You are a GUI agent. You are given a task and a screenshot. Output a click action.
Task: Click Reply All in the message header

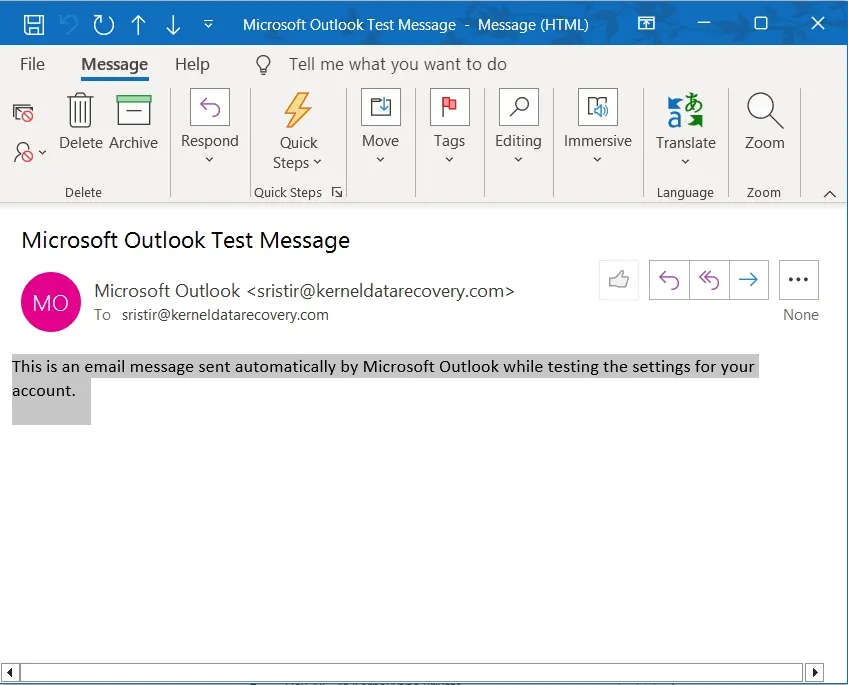click(x=709, y=280)
